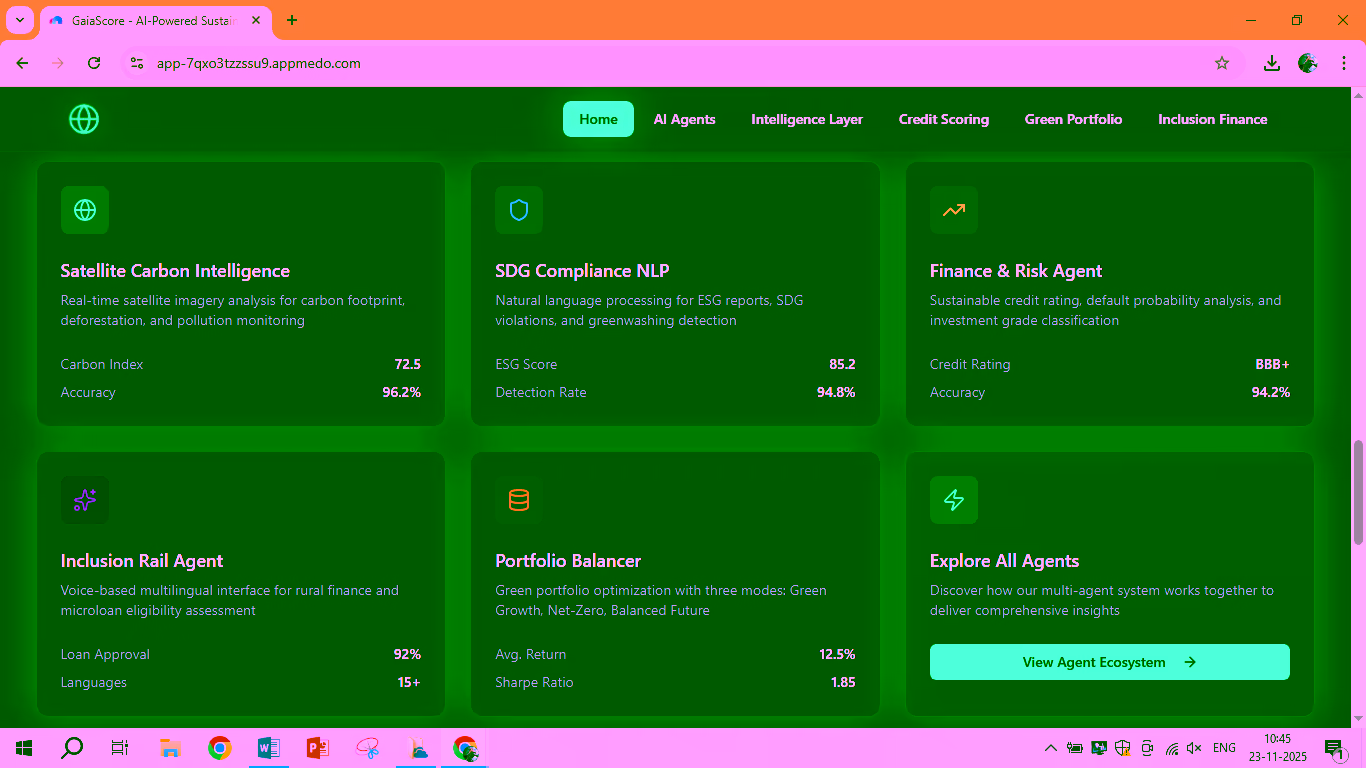Click the Explore All Agents heading
The width and height of the screenshot is (1366, 768).
(1005, 561)
